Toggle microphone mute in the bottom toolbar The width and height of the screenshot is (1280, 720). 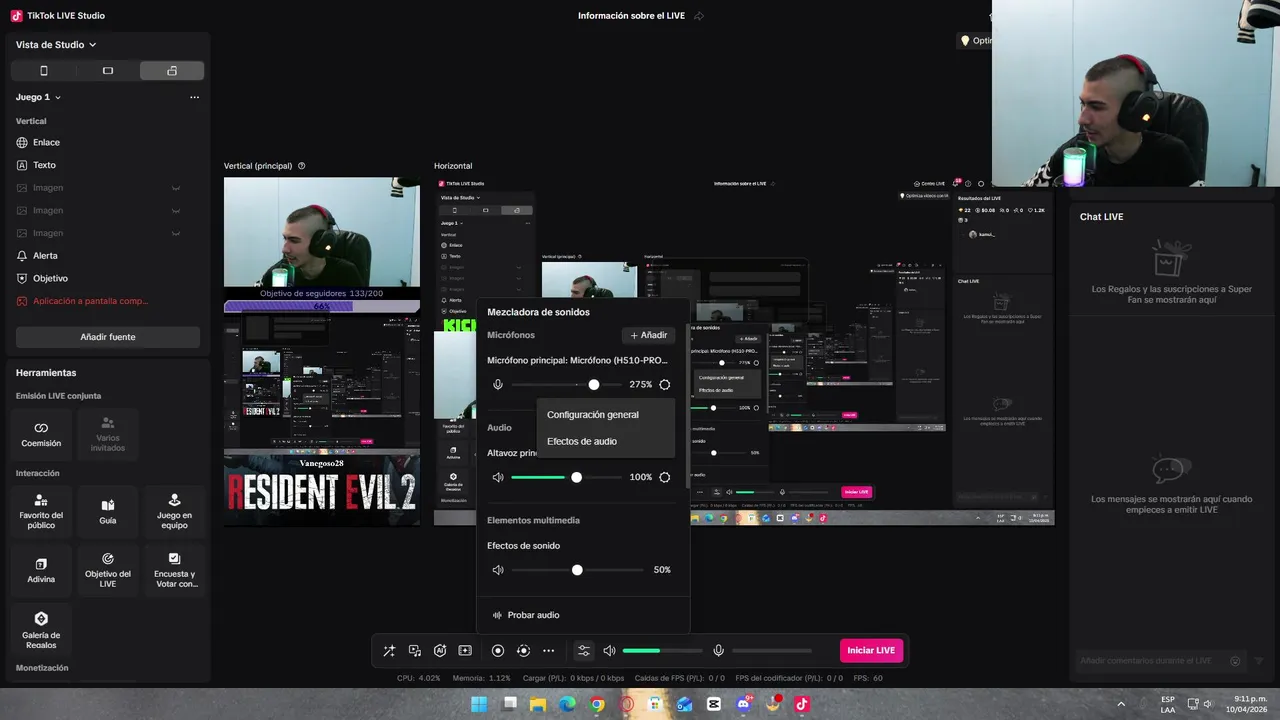[718, 651]
